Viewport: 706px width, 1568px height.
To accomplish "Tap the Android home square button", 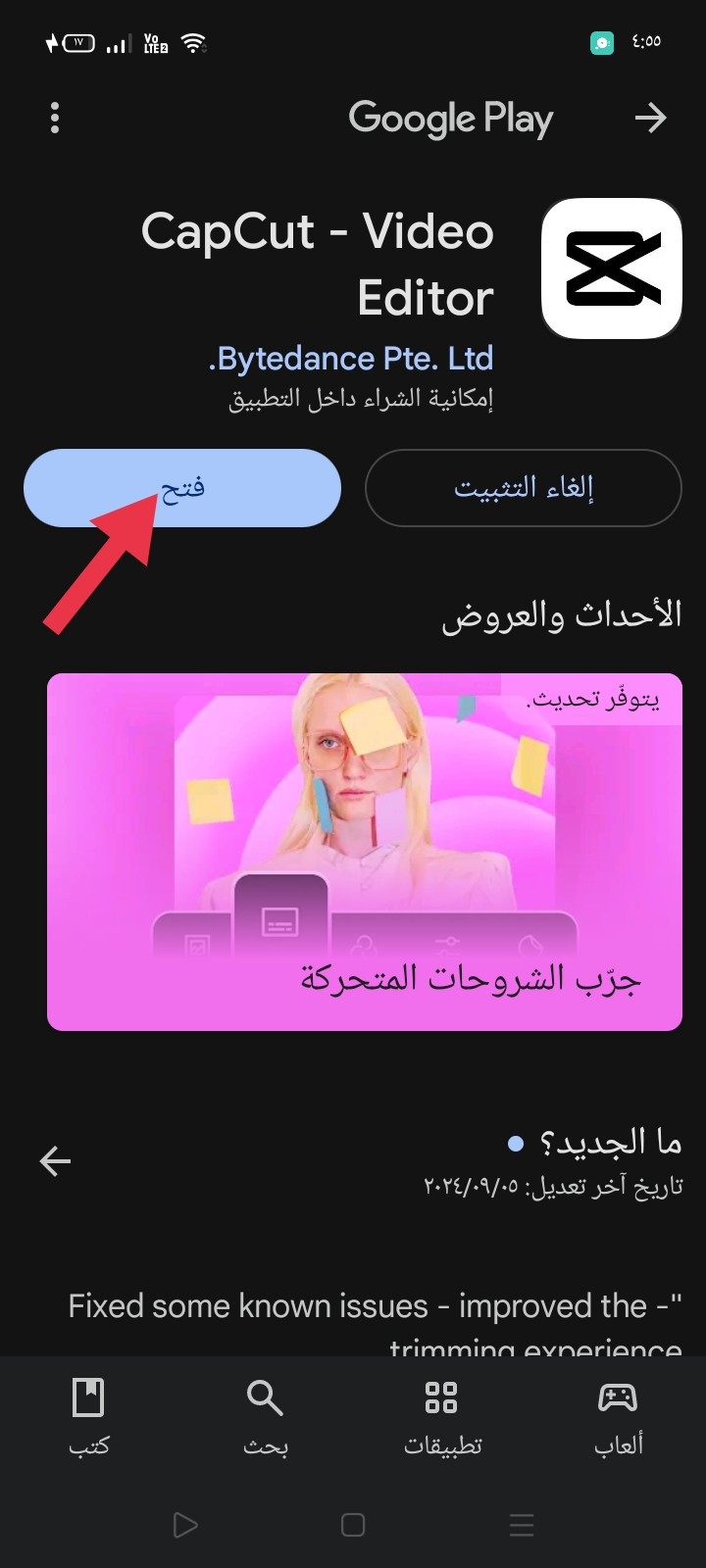I will 353,1525.
